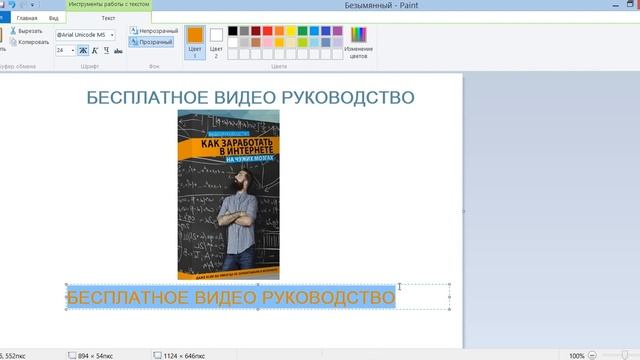The image size is (640, 360).
Task: Click the Цвет 1 foreground color button
Action: pos(195,42)
